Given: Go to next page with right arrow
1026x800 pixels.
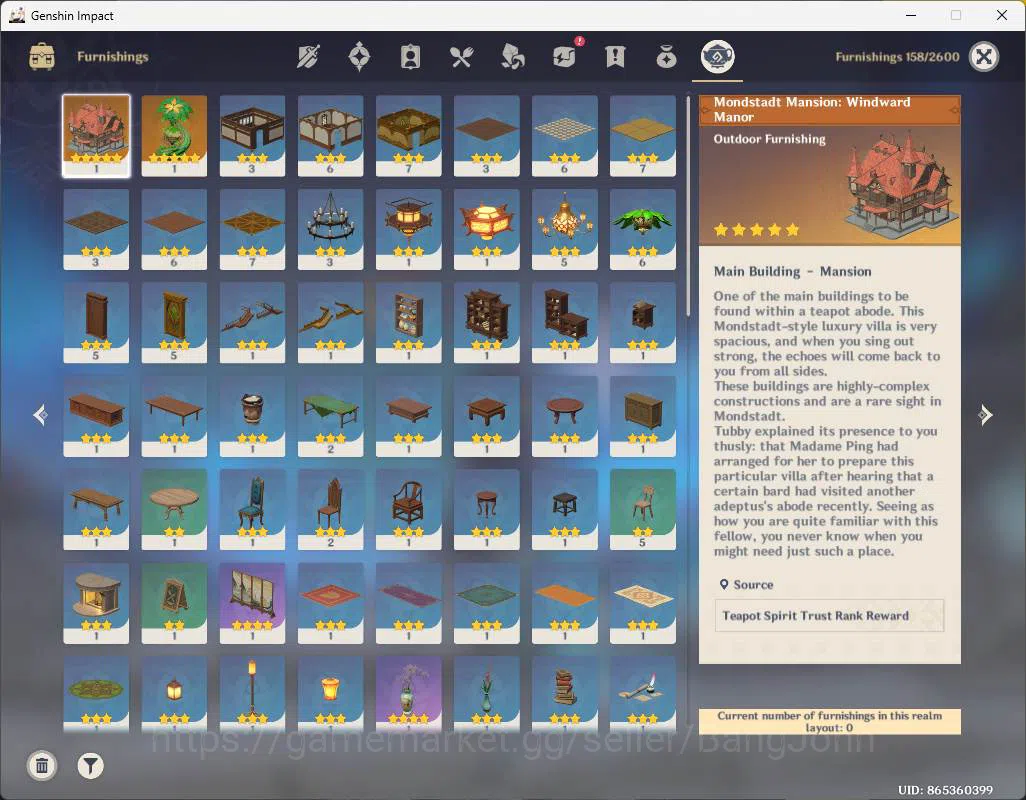Looking at the screenshot, I should pos(985,415).
